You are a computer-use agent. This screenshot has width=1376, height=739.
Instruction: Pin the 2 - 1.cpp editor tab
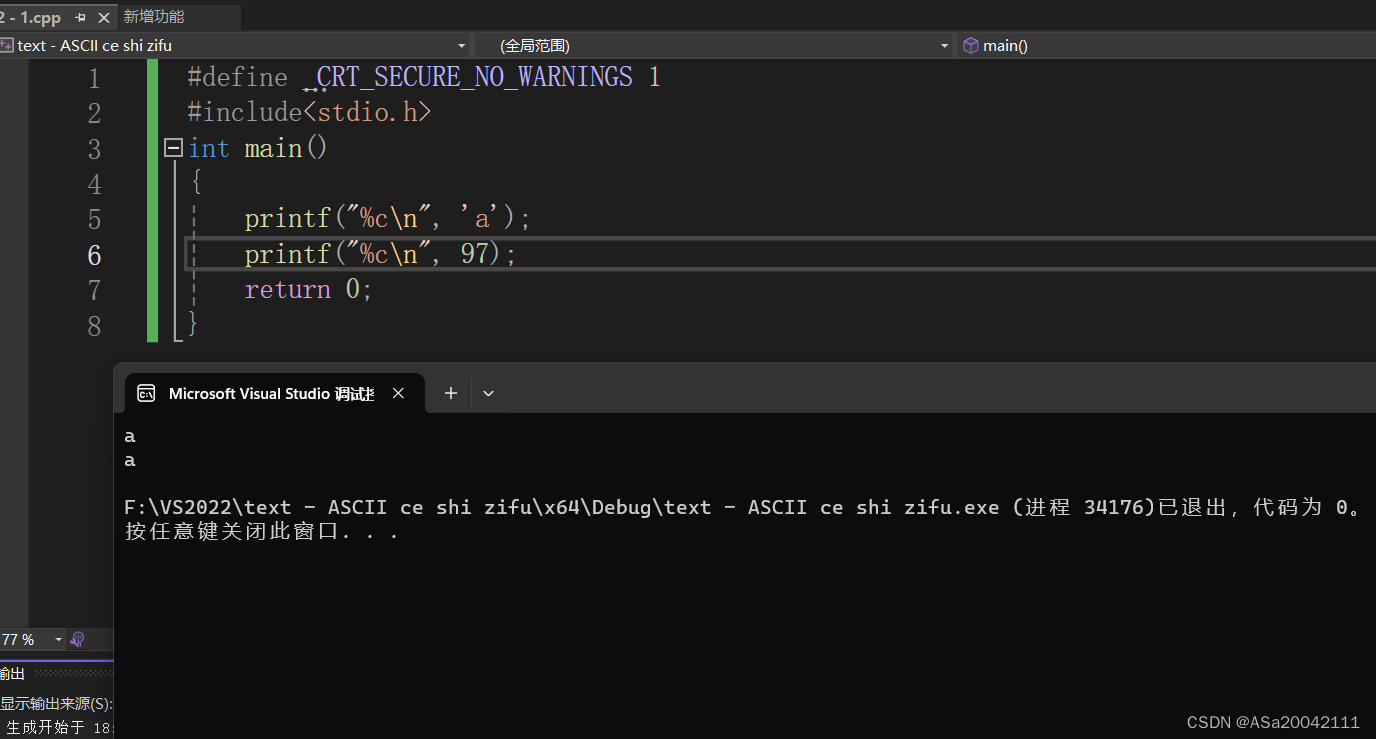tap(80, 17)
